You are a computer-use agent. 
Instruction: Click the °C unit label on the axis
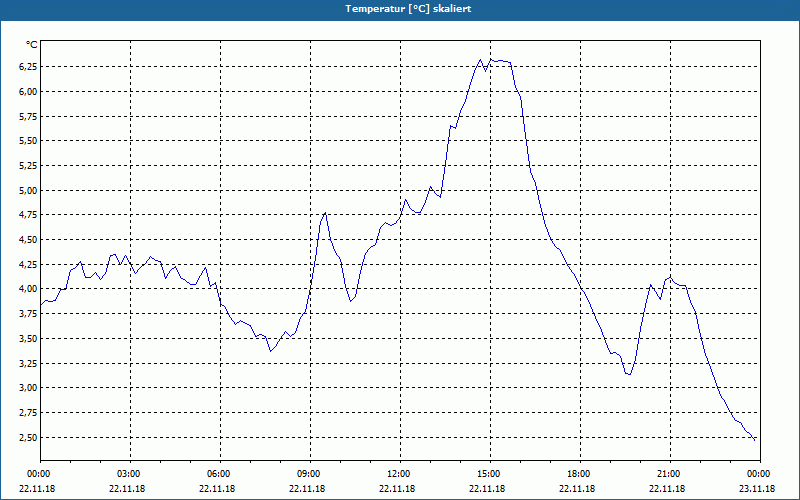click(32, 45)
